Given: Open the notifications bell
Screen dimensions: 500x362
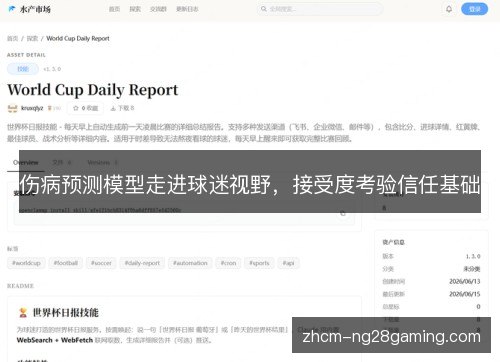Looking at the screenshot, I should 449,9.
